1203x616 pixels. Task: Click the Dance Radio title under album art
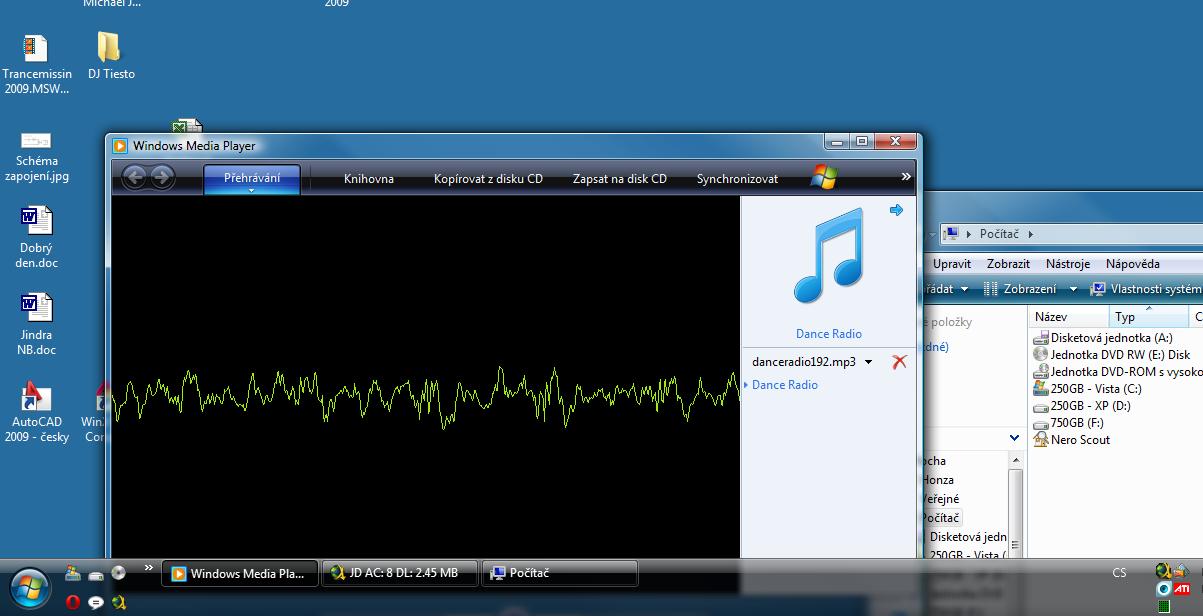(829, 334)
